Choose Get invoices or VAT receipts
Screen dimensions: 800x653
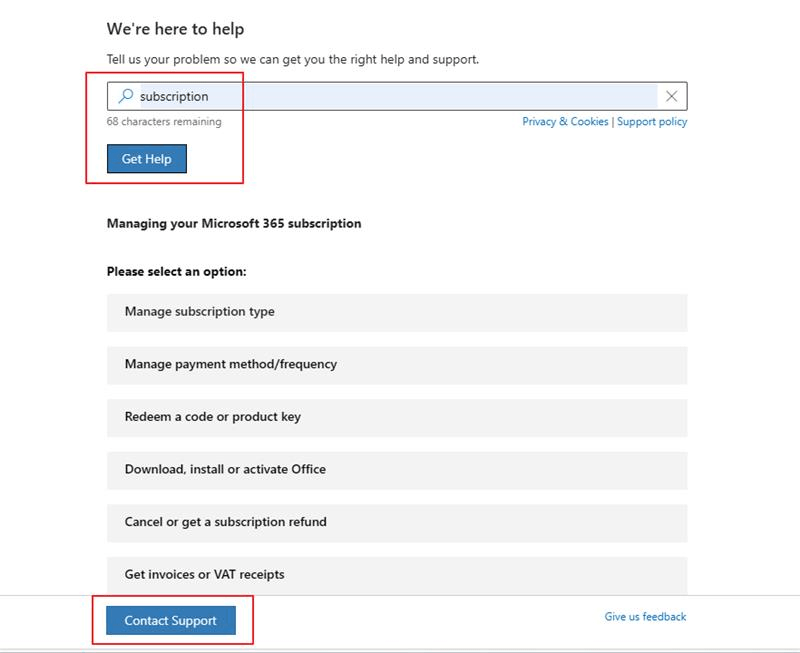[397, 575]
